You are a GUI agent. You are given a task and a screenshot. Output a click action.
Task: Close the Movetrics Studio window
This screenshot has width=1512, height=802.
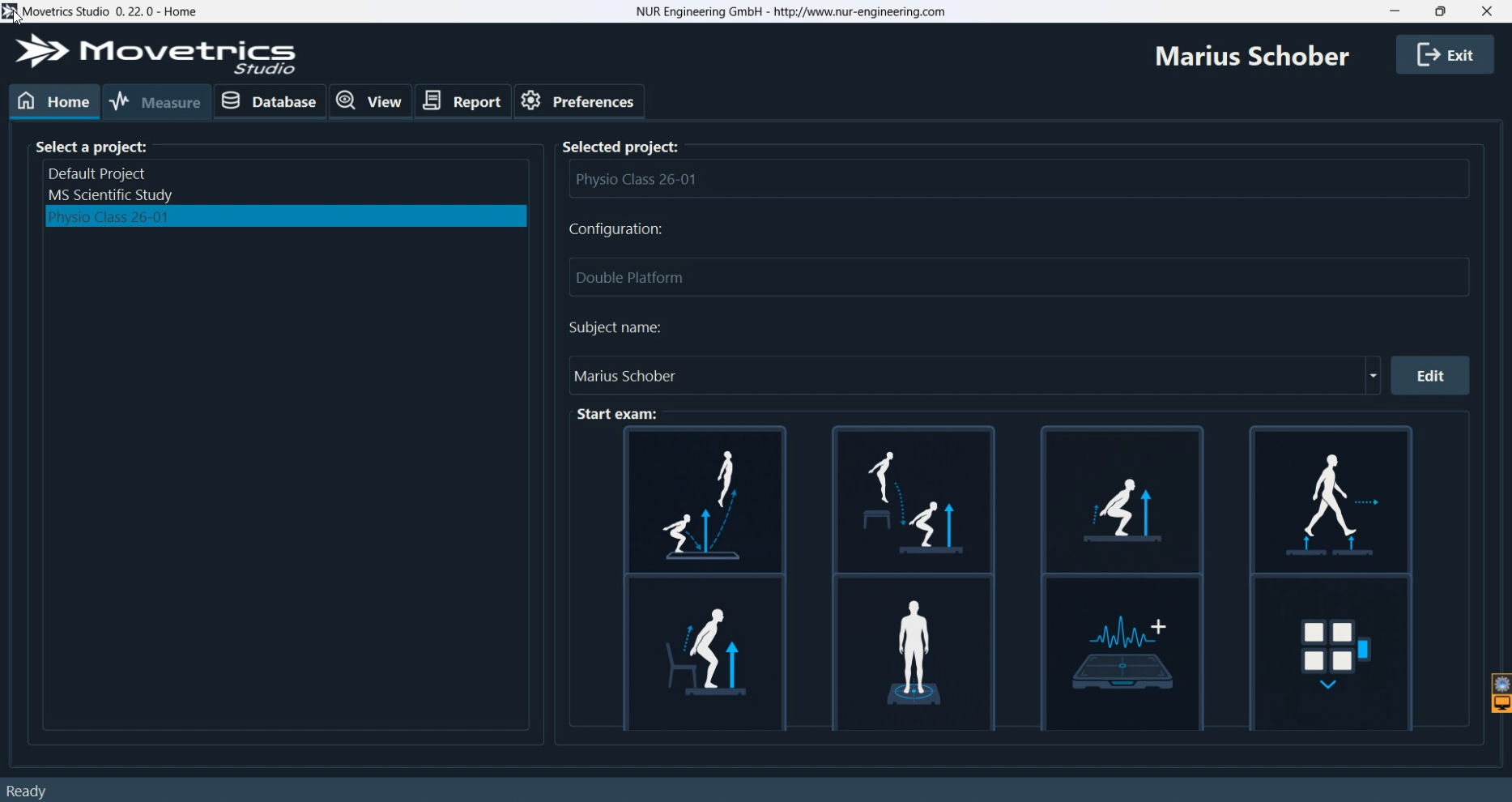coord(1487,11)
